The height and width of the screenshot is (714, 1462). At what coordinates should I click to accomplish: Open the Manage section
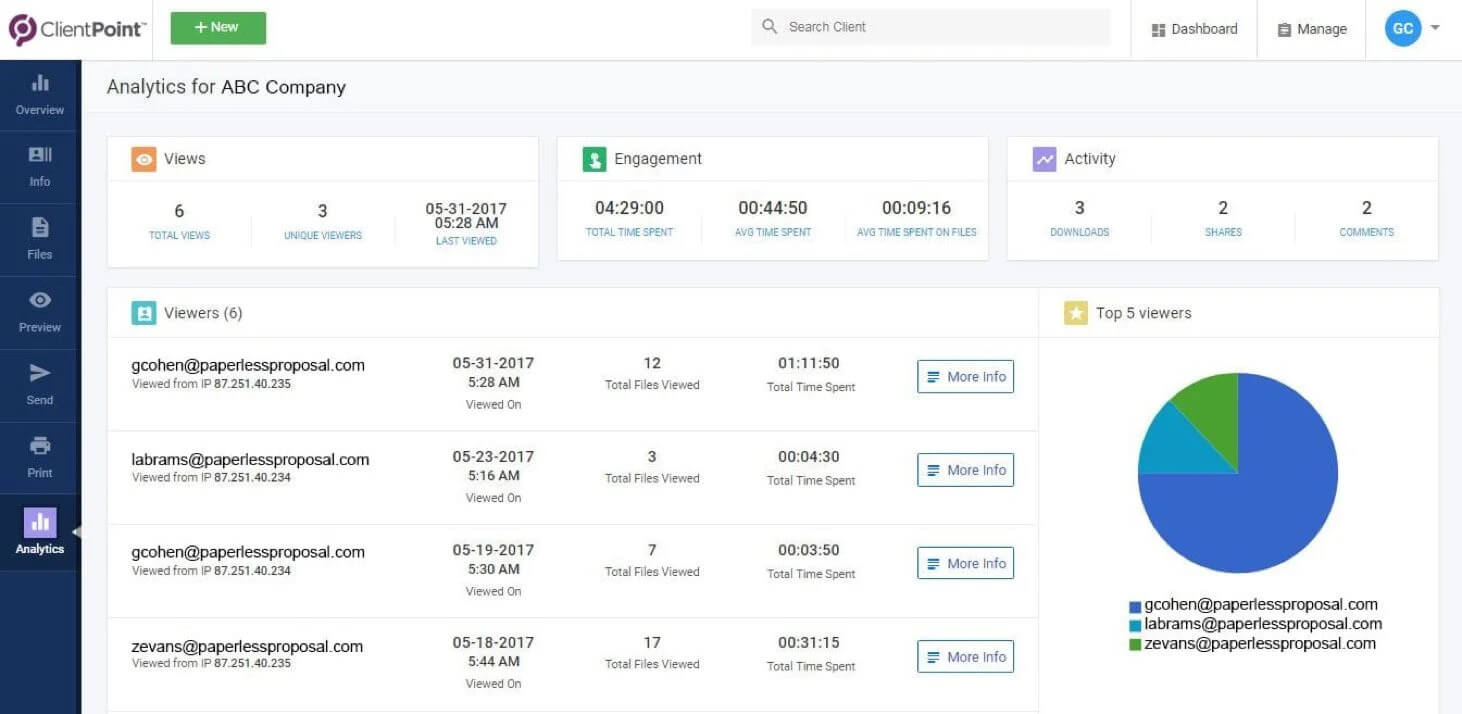pyautogui.click(x=1311, y=28)
